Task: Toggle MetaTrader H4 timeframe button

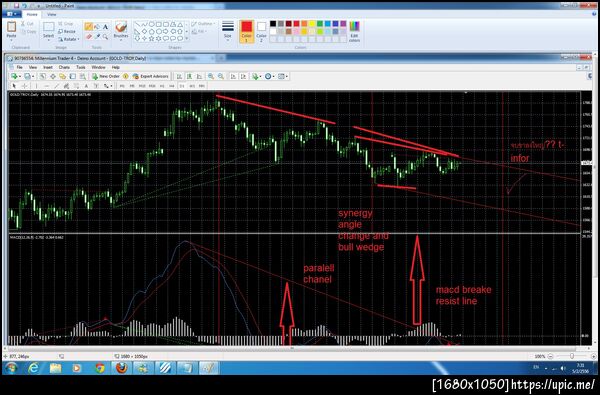Action: click(x=172, y=86)
